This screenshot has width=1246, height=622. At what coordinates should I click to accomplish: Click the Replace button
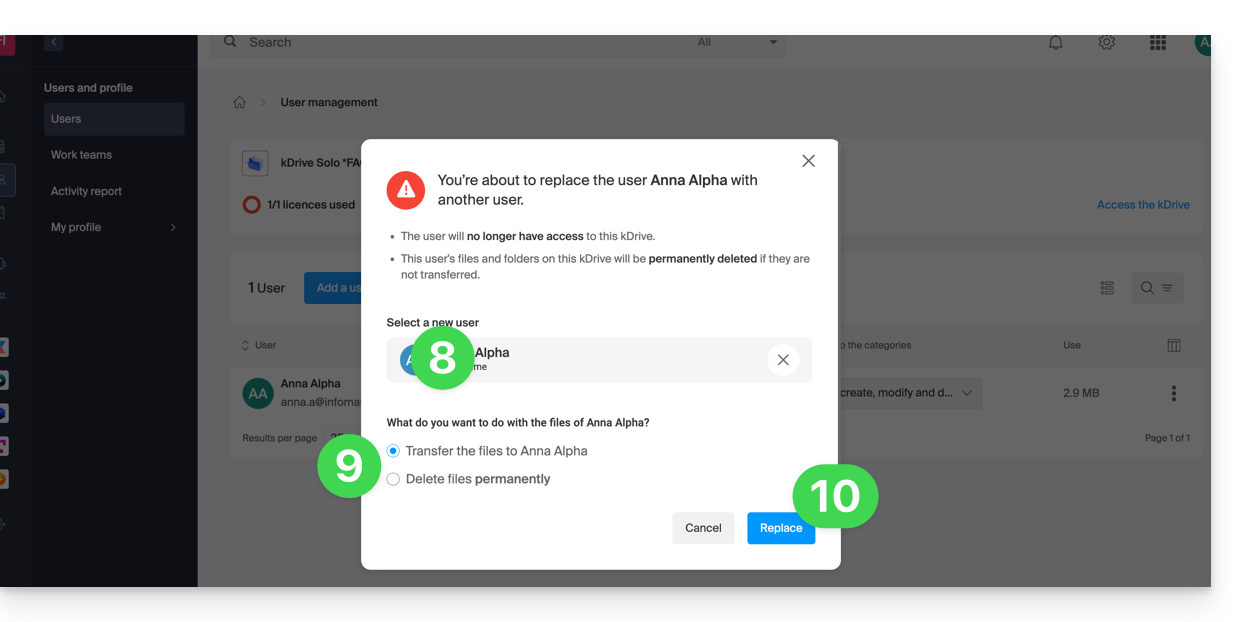tap(780, 528)
